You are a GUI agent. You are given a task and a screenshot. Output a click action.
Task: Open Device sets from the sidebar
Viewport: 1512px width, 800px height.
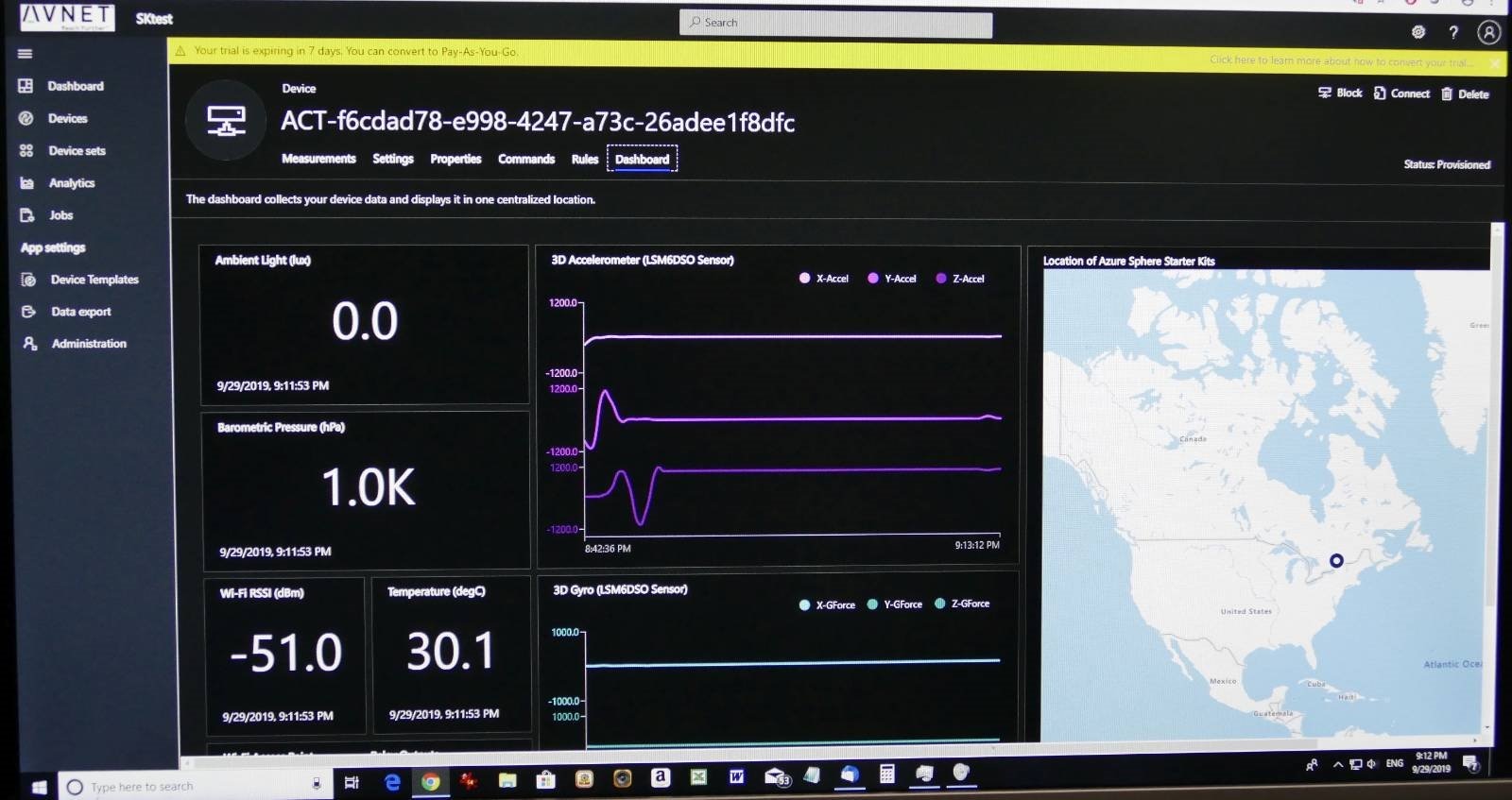click(62, 150)
